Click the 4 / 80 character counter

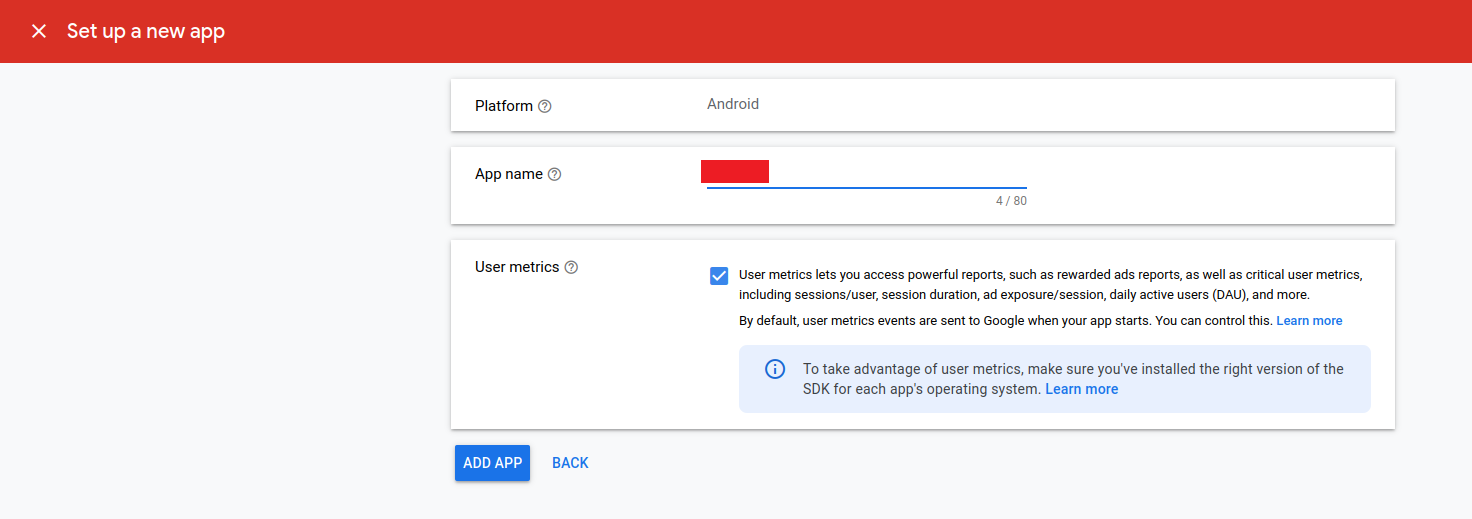point(1010,201)
